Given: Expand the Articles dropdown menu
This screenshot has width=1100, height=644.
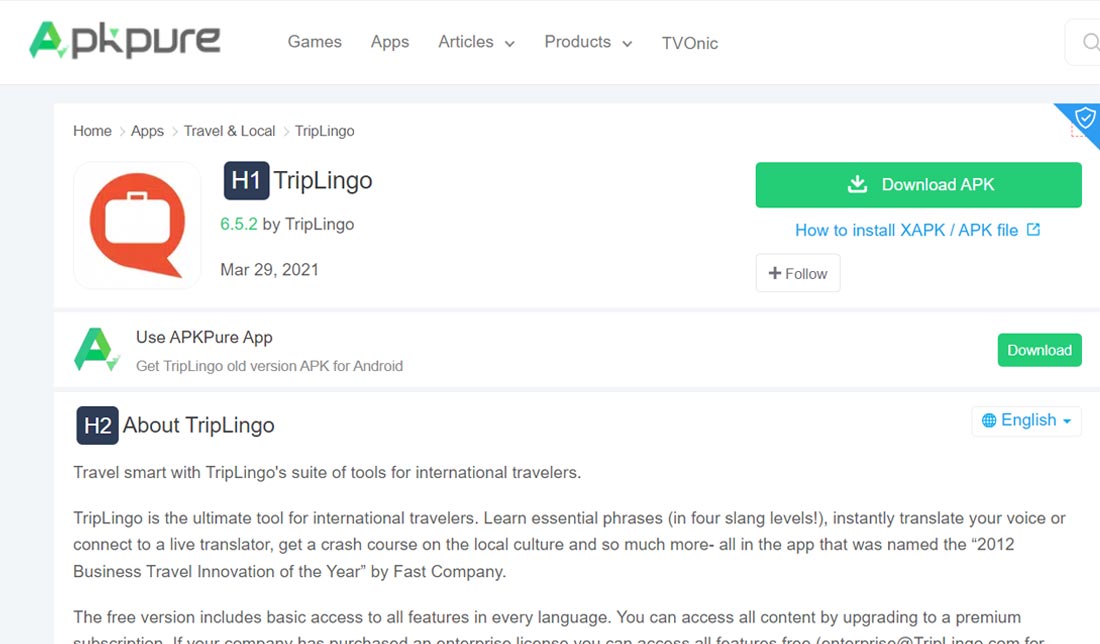Looking at the screenshot, I should (476, 42).
